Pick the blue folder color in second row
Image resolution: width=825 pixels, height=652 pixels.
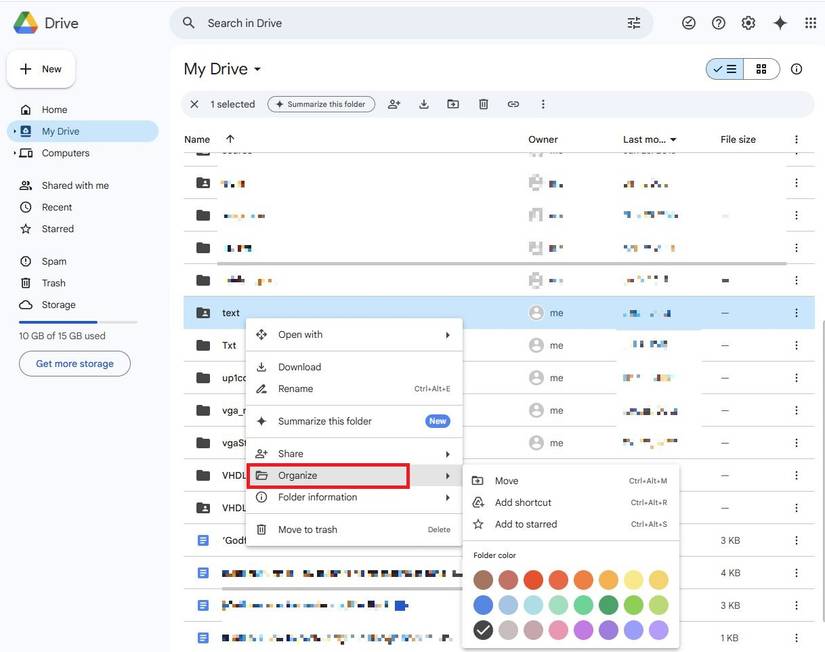tap(483, 605)
